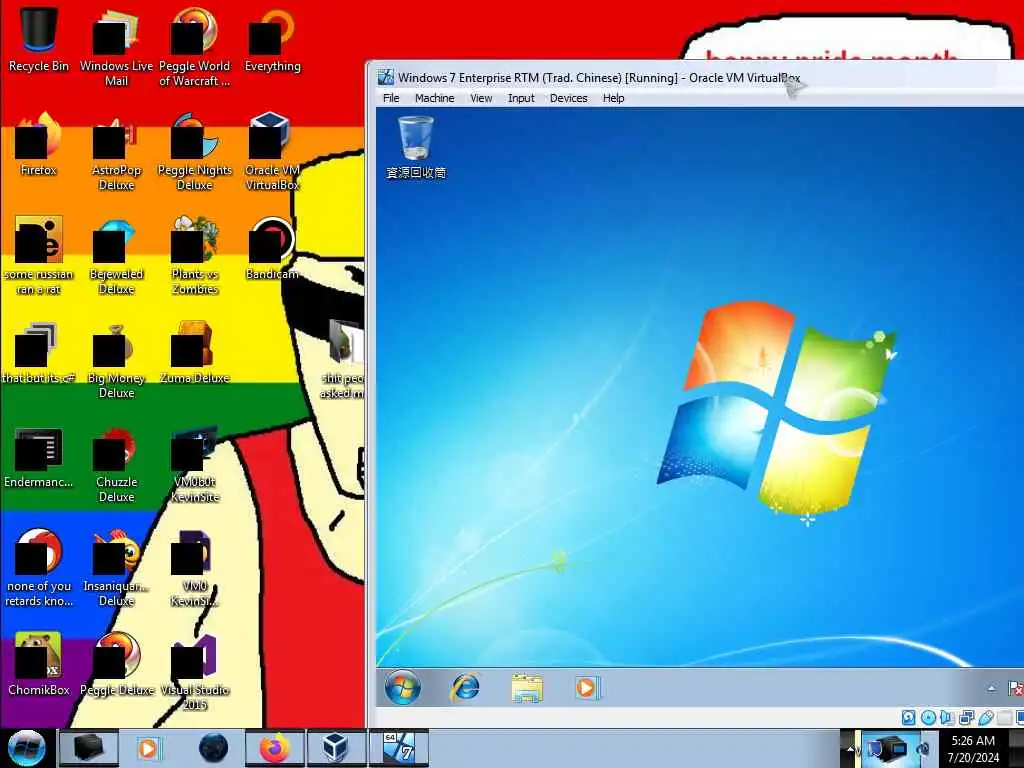Click guest Action Center flag tray icon
The height and width of the screenshot is (768, 1024).
pyautogui.click(x=1015, y=688)
